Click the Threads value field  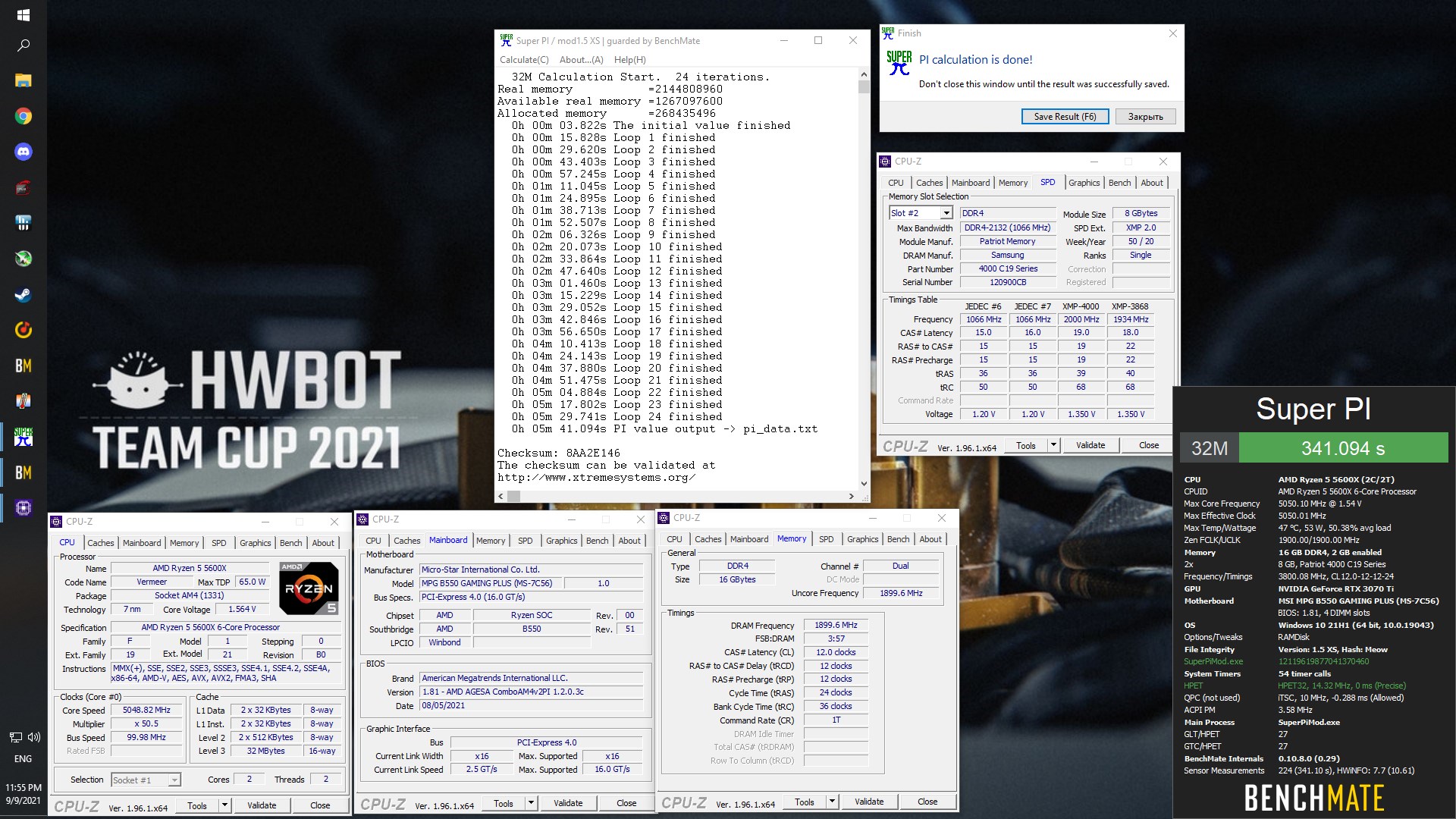(x=326, y=779)
